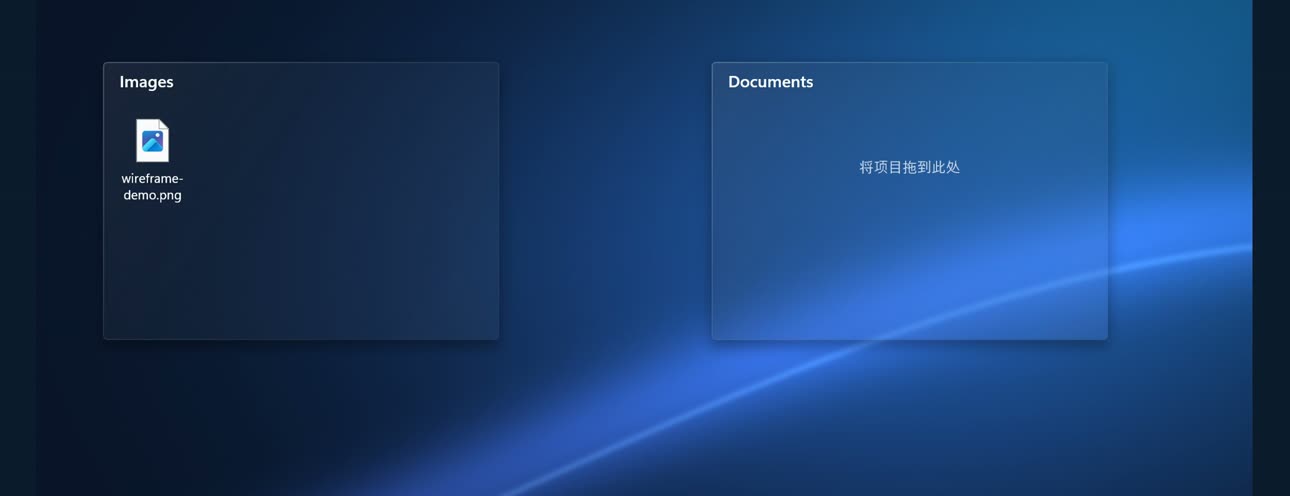This screenshot has width=1290, height=496.
Task: Click the dark strip at the left screen edge
Action: point(18,248)
